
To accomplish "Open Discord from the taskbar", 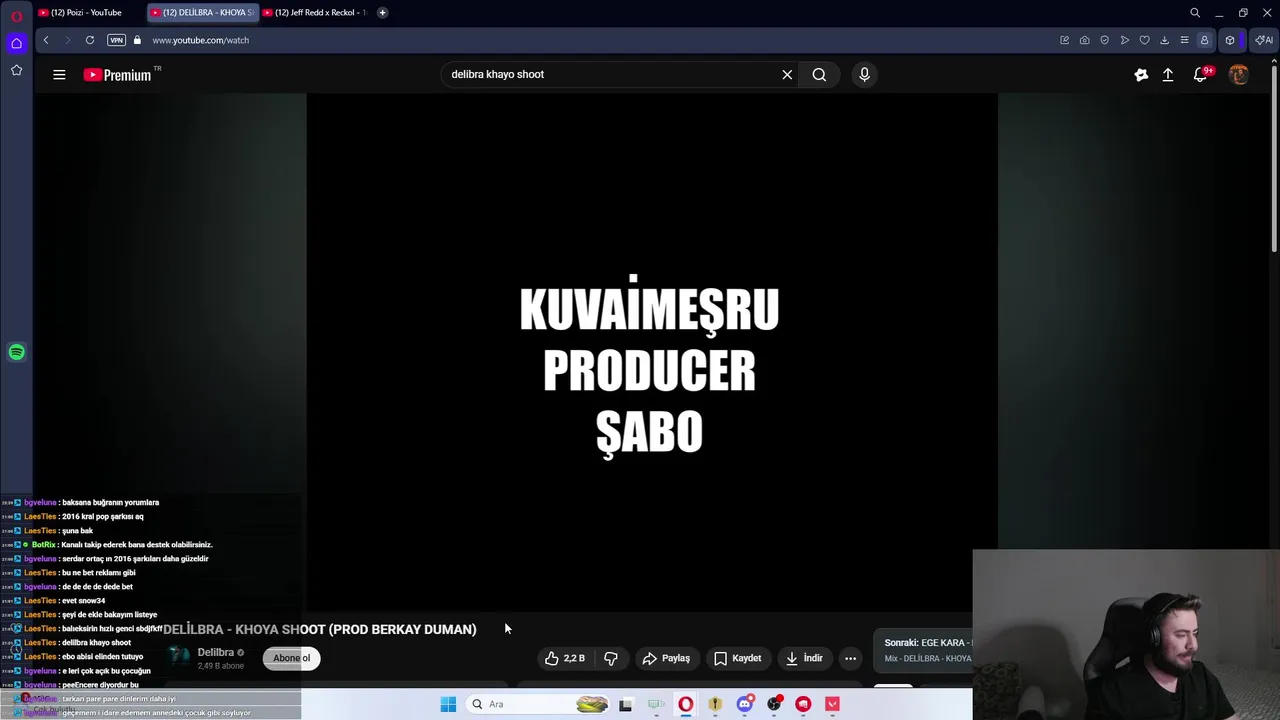I will (744, 704).
